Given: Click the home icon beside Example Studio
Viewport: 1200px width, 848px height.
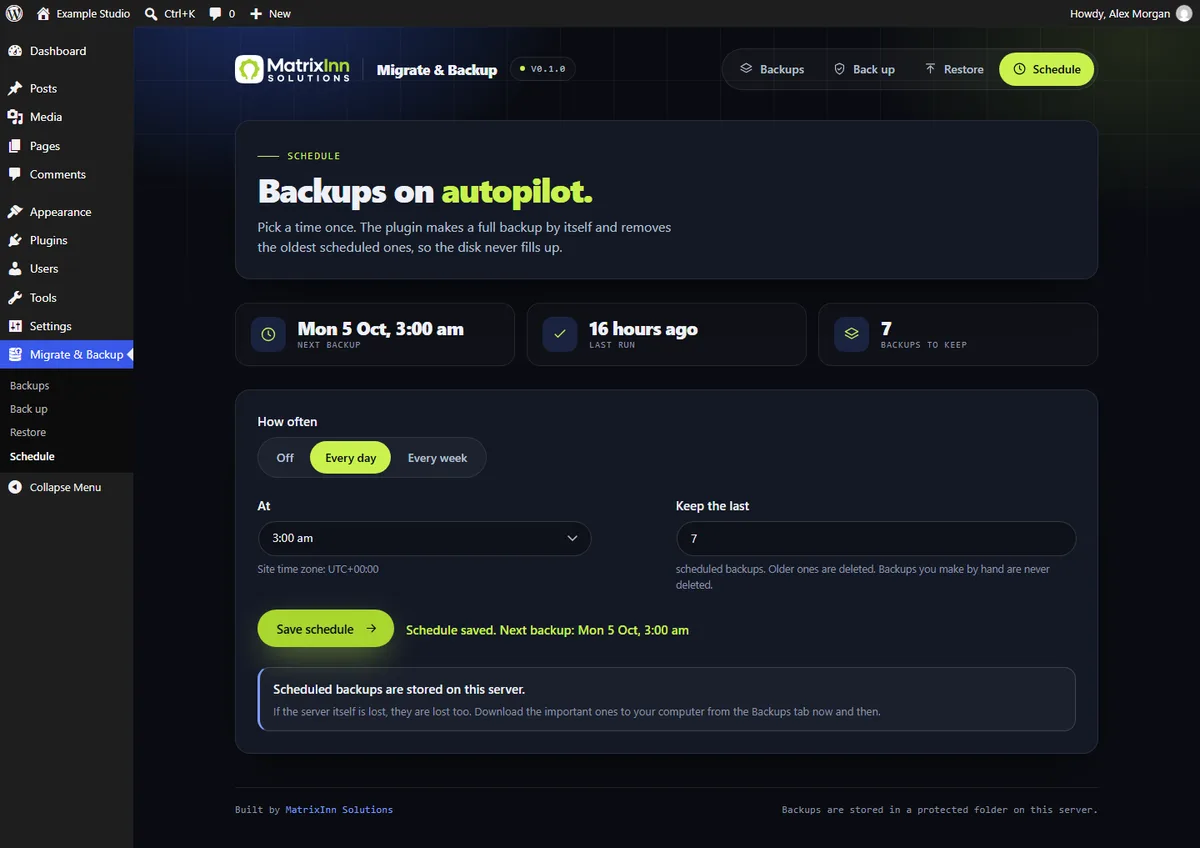Looking at the screenshot, I should (43, 14).
